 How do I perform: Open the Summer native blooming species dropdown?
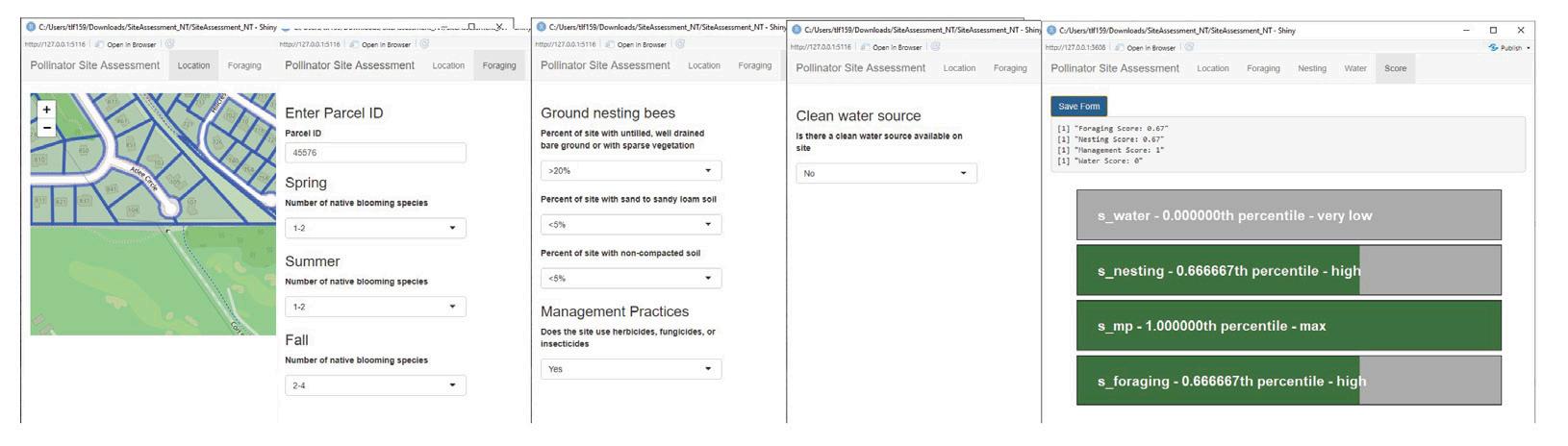(375, 307)
